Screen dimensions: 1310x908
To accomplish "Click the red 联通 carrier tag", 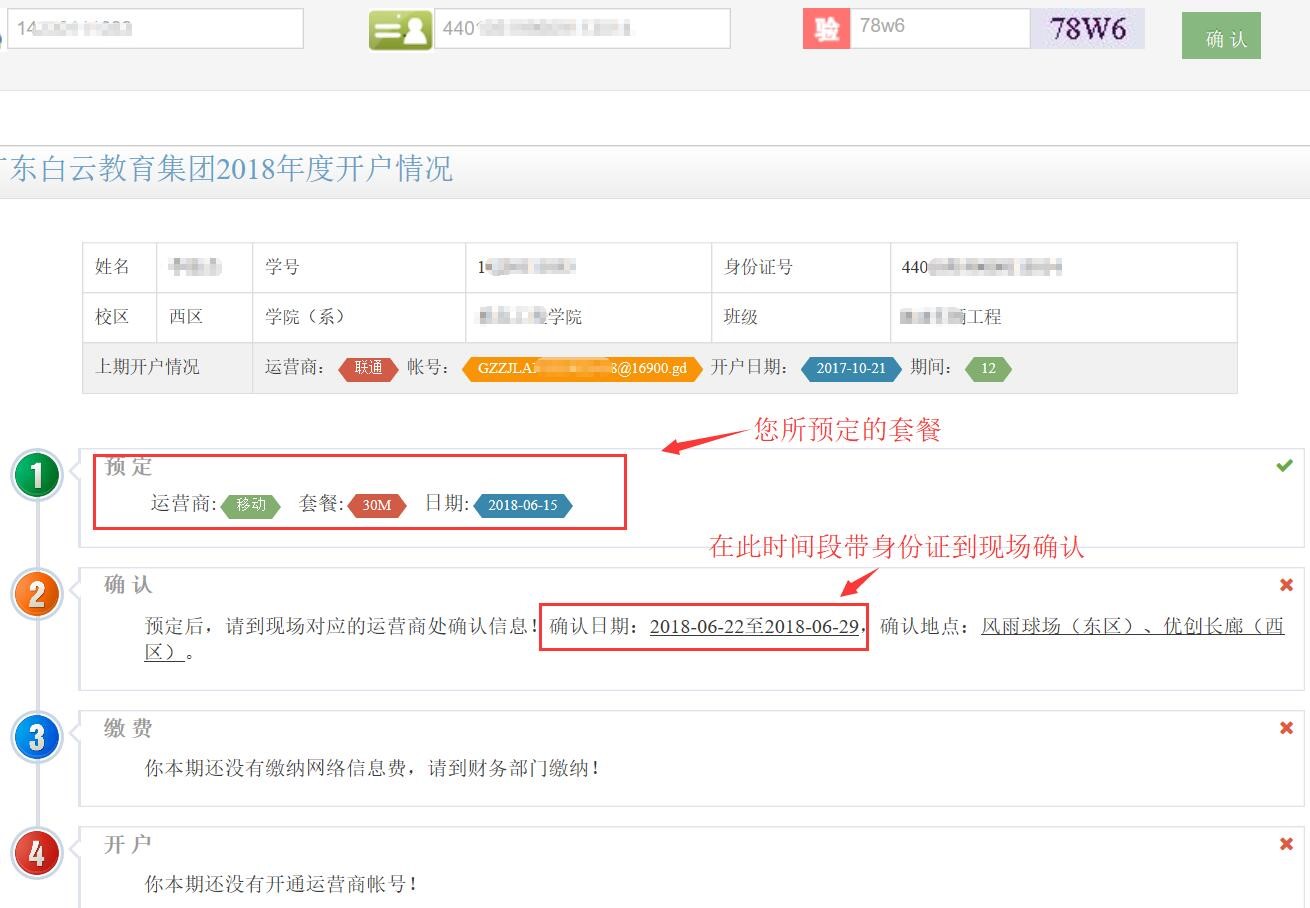I will pyautogui.click(x=368, y=368).
